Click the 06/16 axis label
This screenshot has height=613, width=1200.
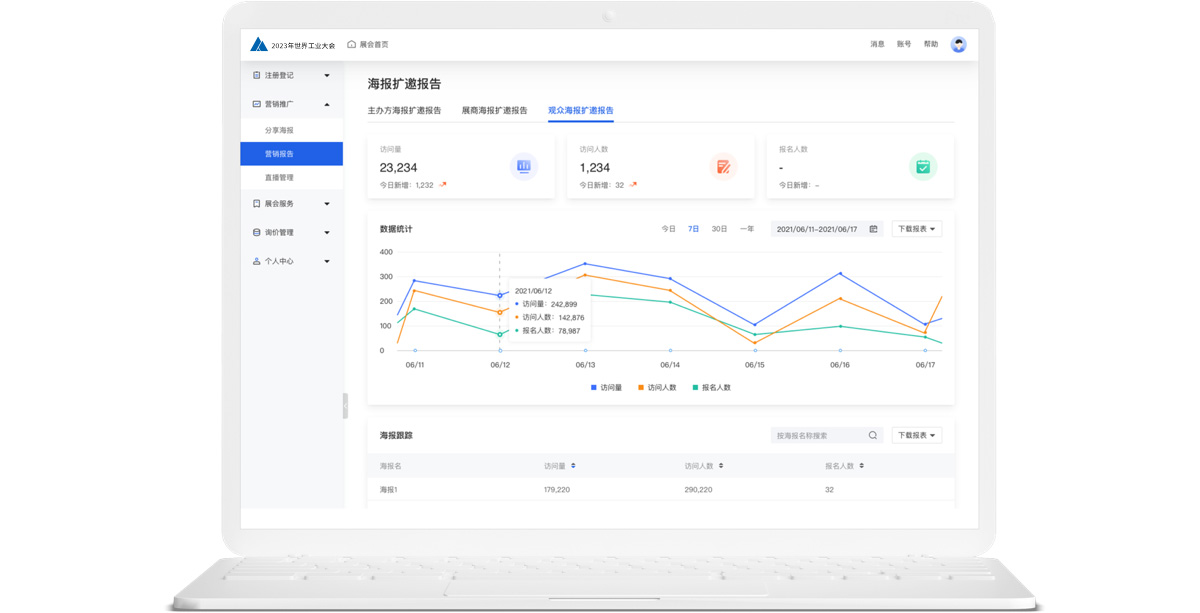click(840, 365)
